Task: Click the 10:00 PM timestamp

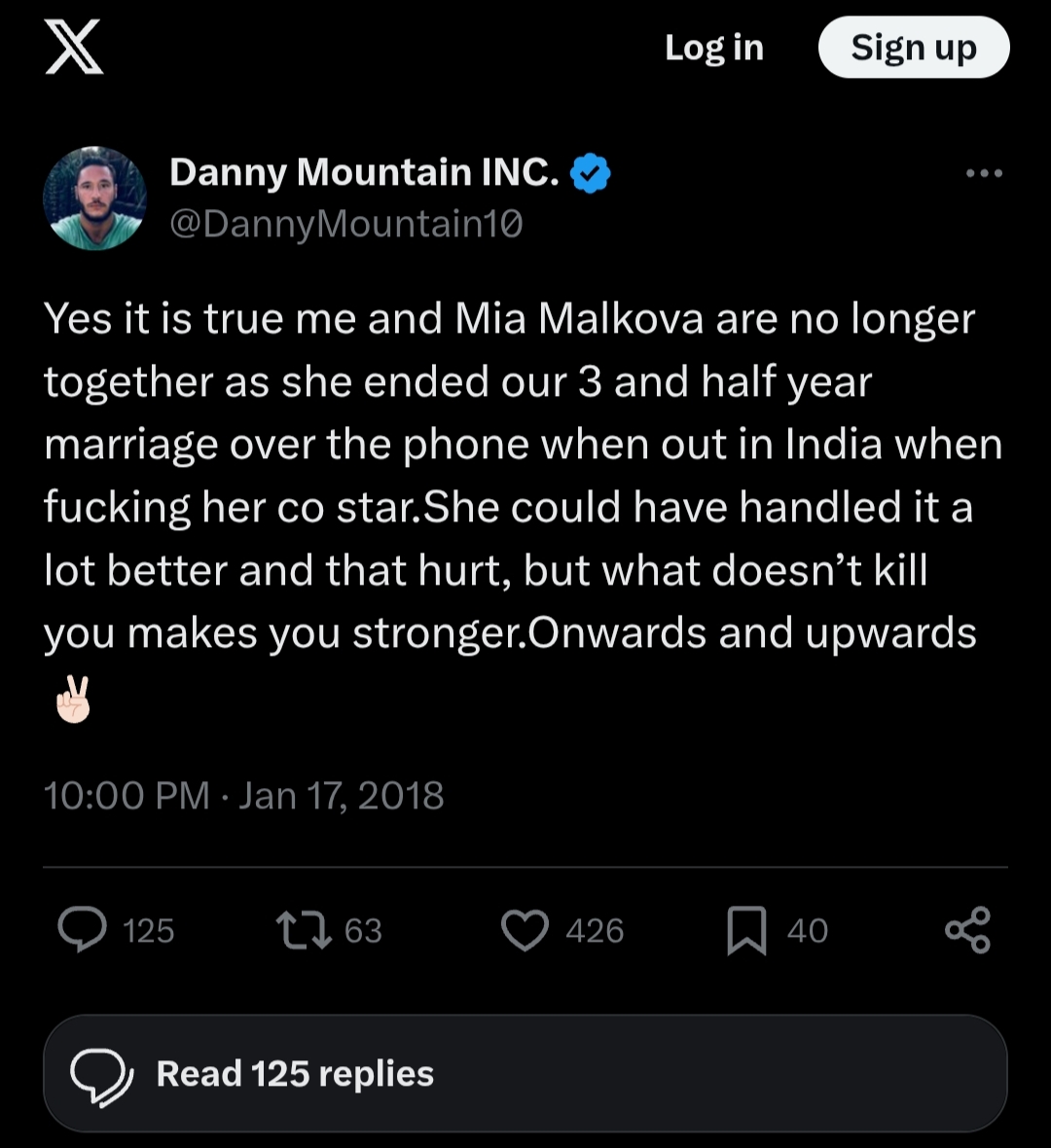Action: pyautogui.click(x=127, y=795)
